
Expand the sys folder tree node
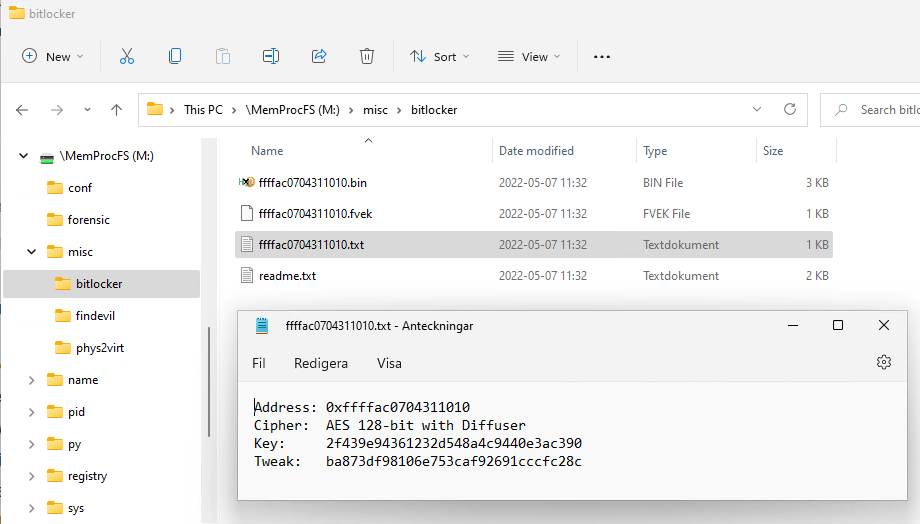click(x=32, y=508)
